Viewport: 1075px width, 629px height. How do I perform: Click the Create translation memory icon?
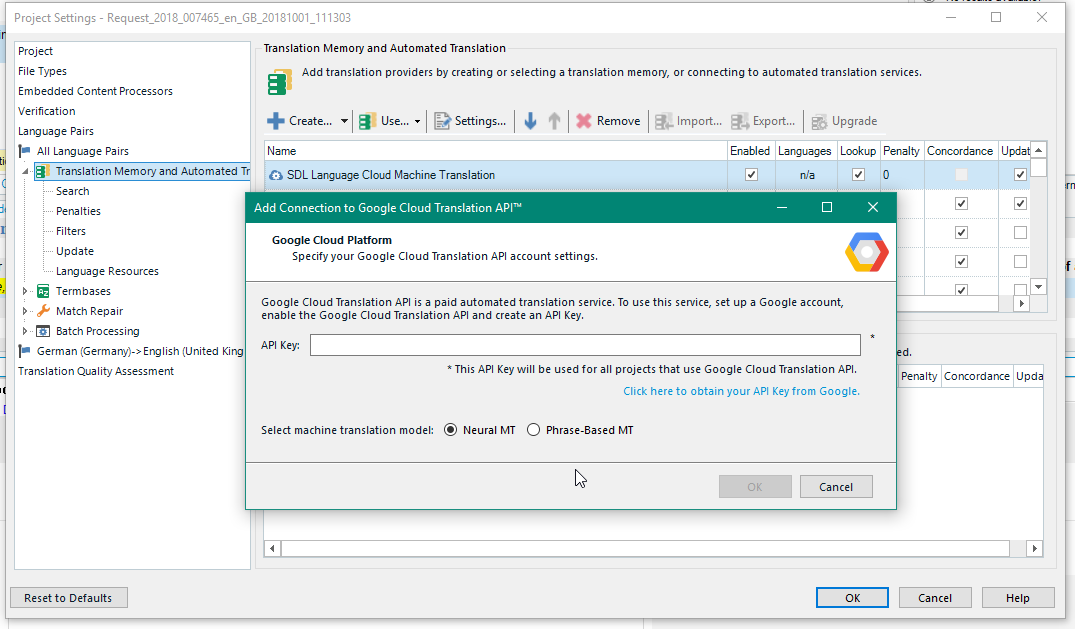(x=276, y=121)
